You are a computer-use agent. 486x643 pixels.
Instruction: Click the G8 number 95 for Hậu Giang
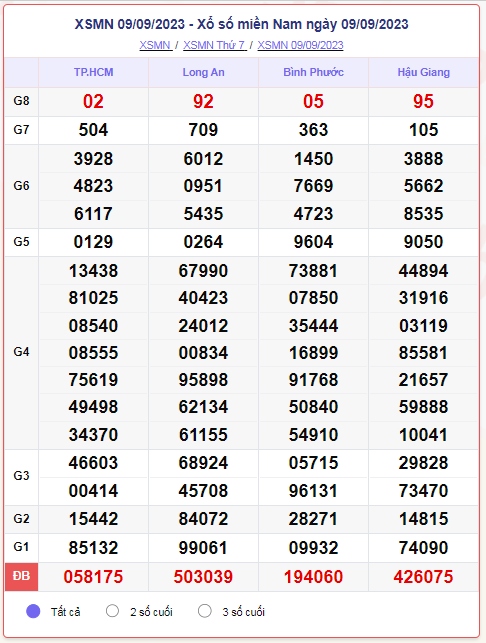pyautogui.click(x=423, y=101)
